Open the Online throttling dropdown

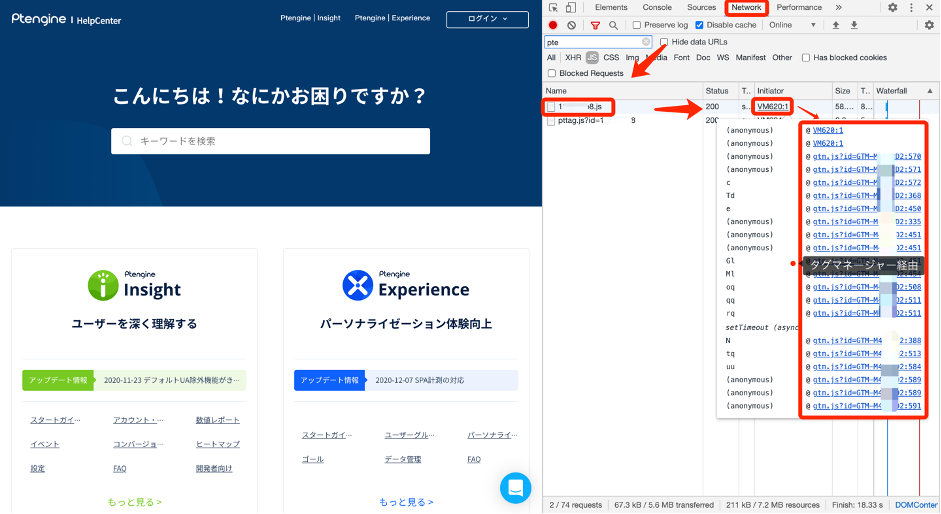click(792, 25)
